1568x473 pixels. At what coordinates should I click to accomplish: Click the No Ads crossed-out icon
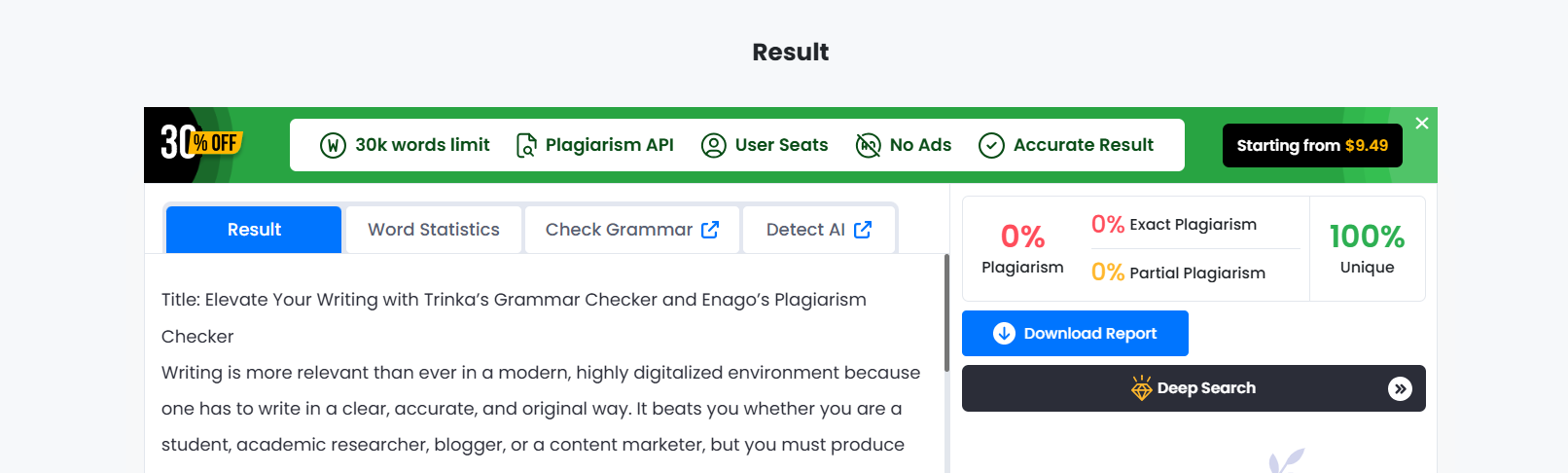(x=868, y=146)
